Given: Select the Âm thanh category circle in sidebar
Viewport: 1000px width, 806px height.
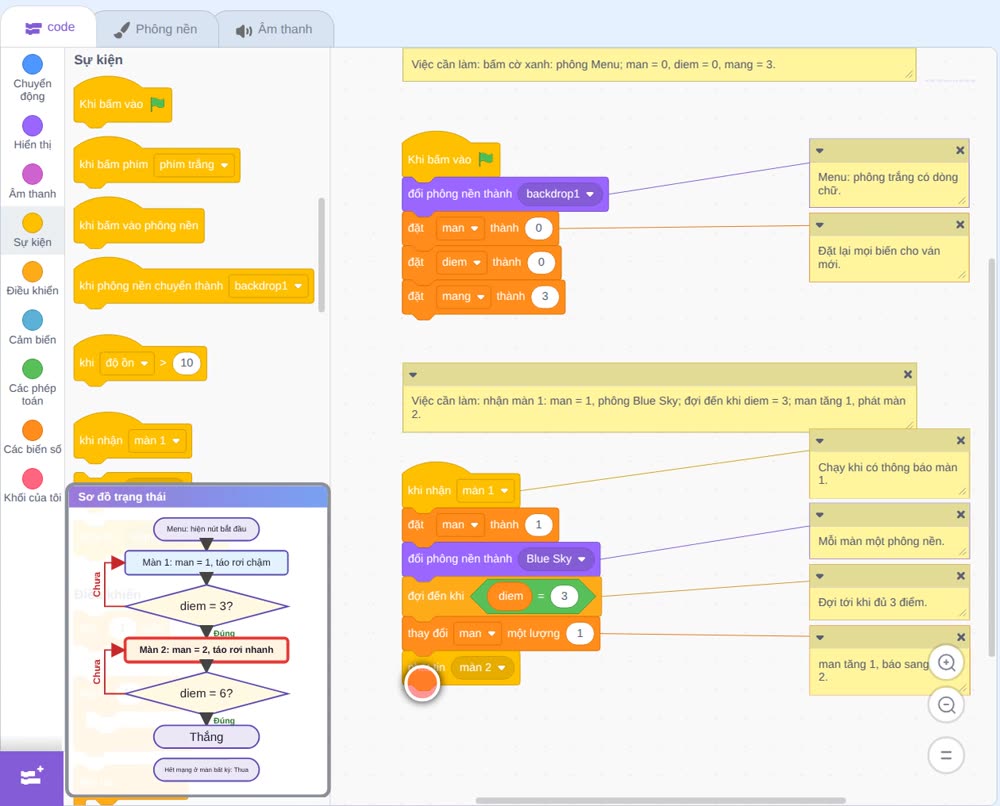Looking at the screenshot, I should (x=32, y=173).
